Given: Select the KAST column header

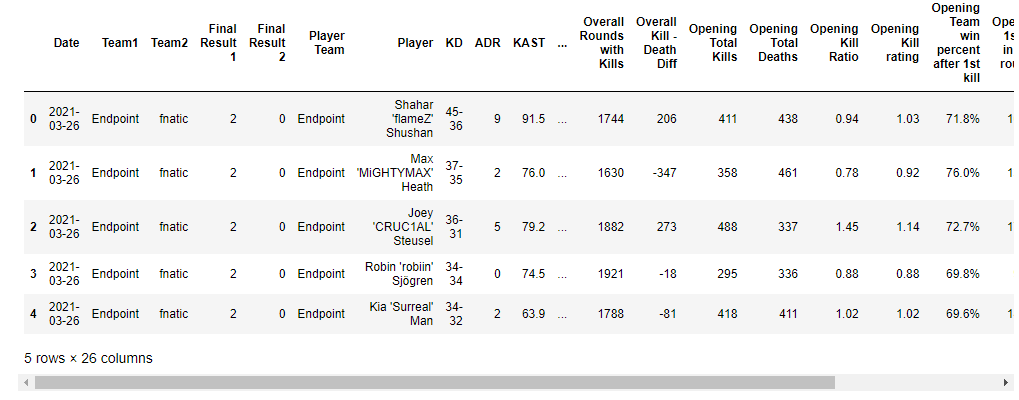Looking at the screenshot, I should click(529, 43).
